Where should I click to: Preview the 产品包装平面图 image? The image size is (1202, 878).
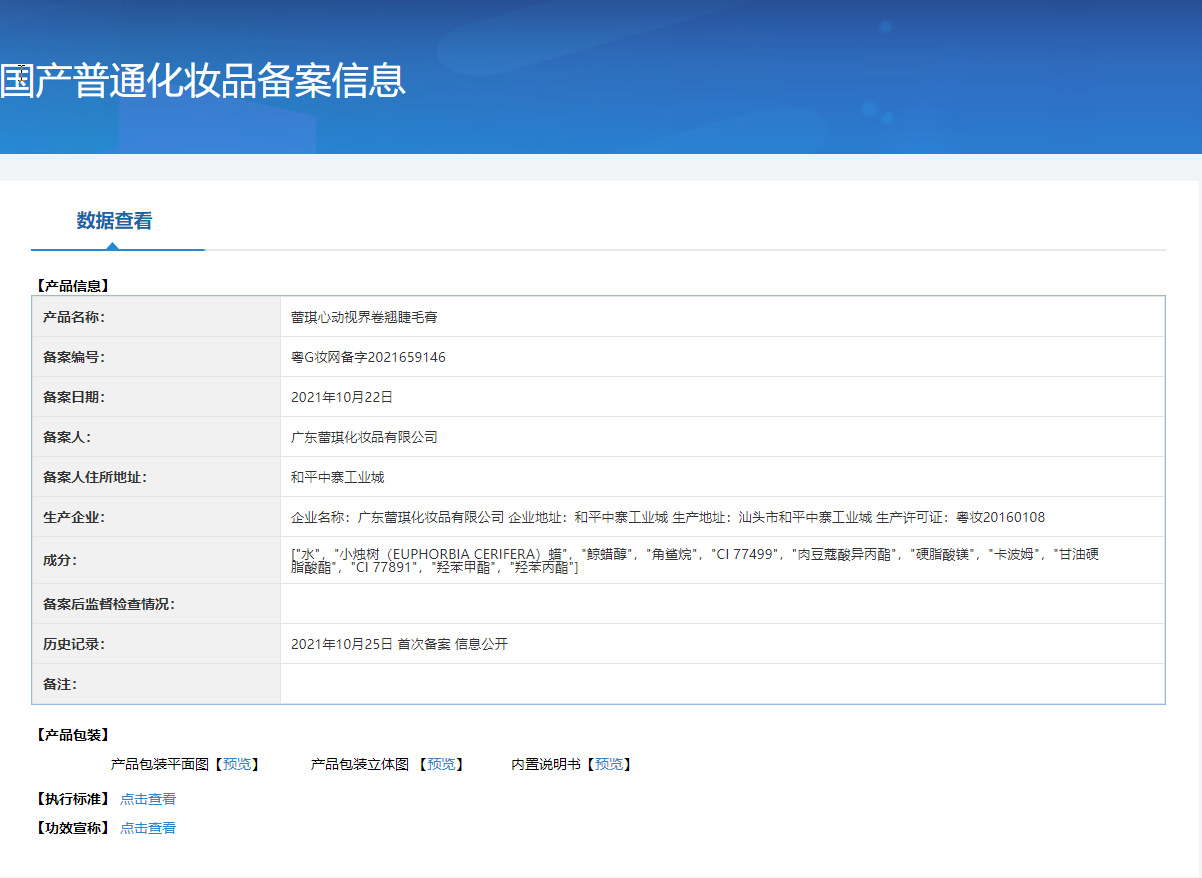[237, 764]
